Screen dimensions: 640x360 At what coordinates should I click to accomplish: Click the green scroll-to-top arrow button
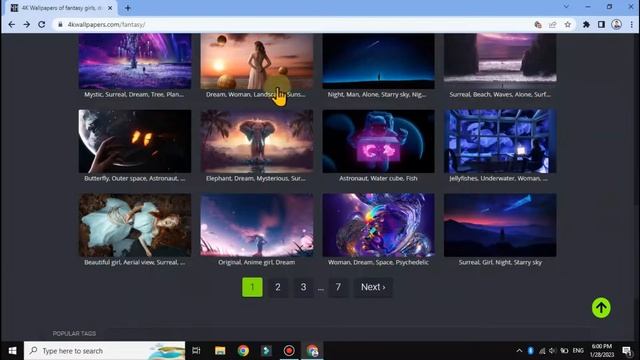click(x=601, y=308)
